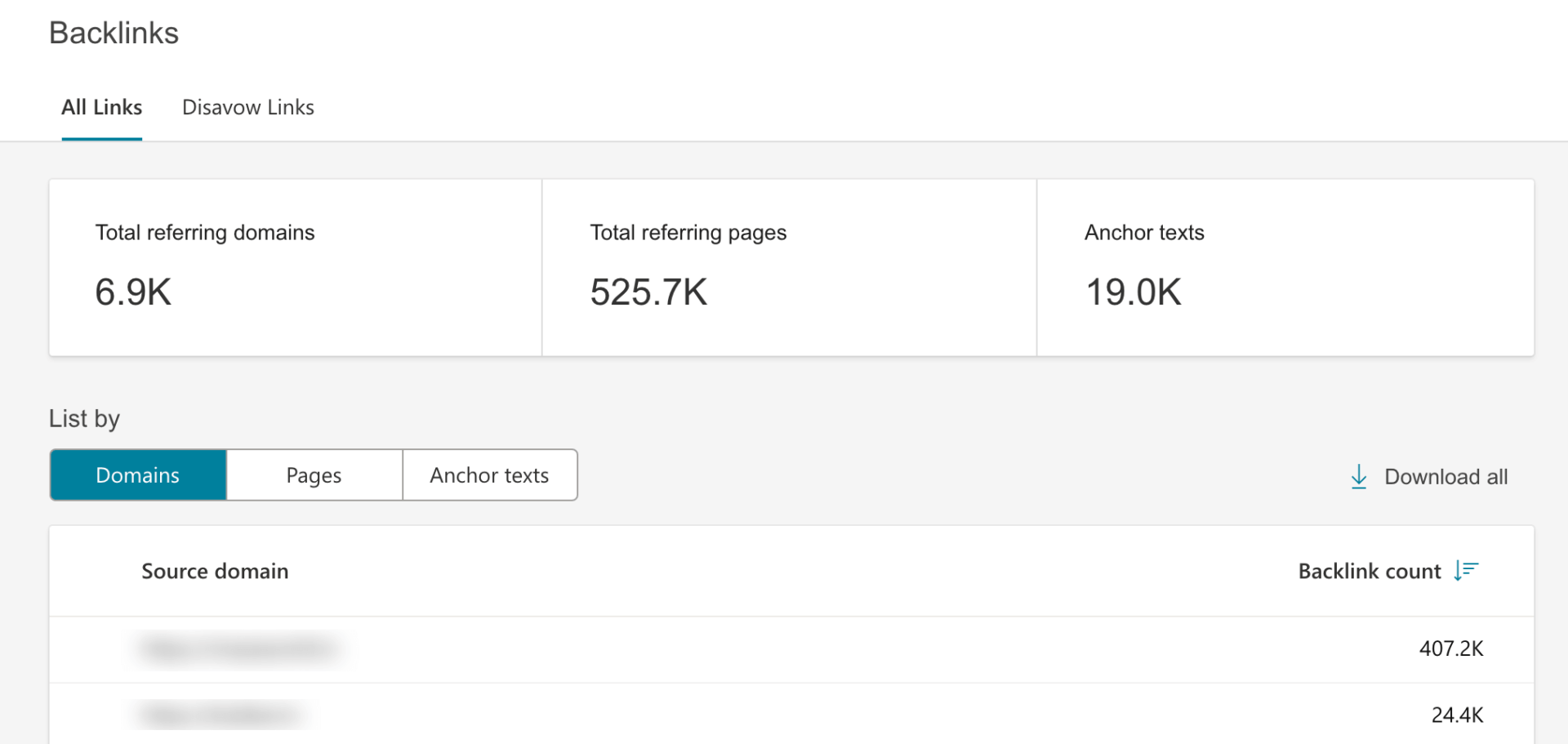The width and height of the screenshot is (1568, 744).
Task: Select the Domains list view
Action: coord(137,474)
